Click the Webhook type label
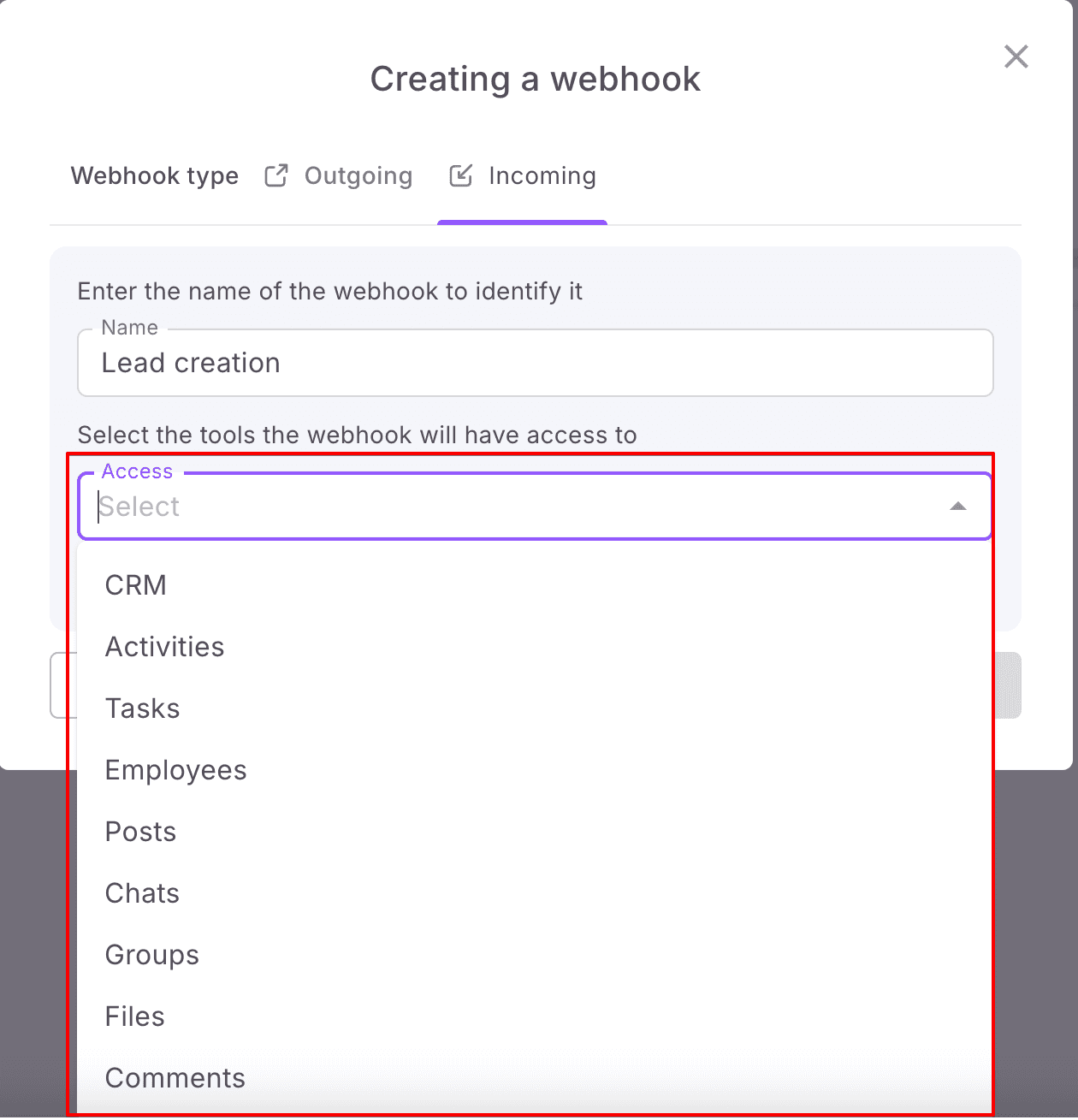 [x=155, y=175]
